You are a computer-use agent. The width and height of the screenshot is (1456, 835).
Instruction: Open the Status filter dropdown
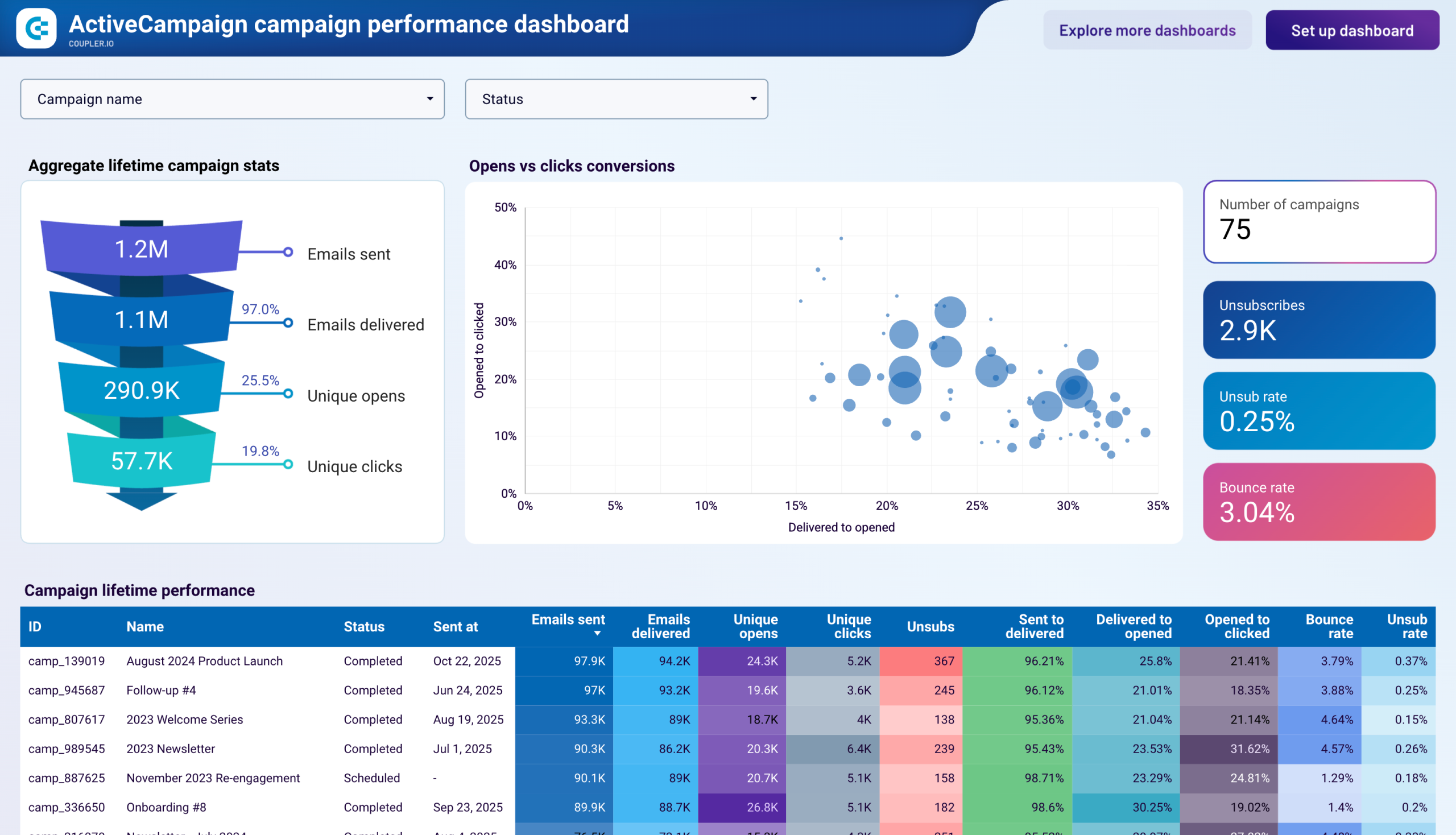615,98
